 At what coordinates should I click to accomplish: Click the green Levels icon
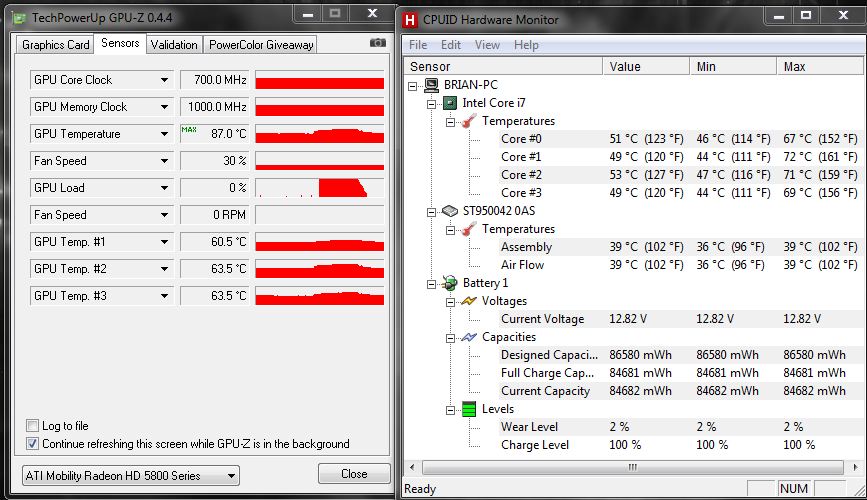point(469,409)
